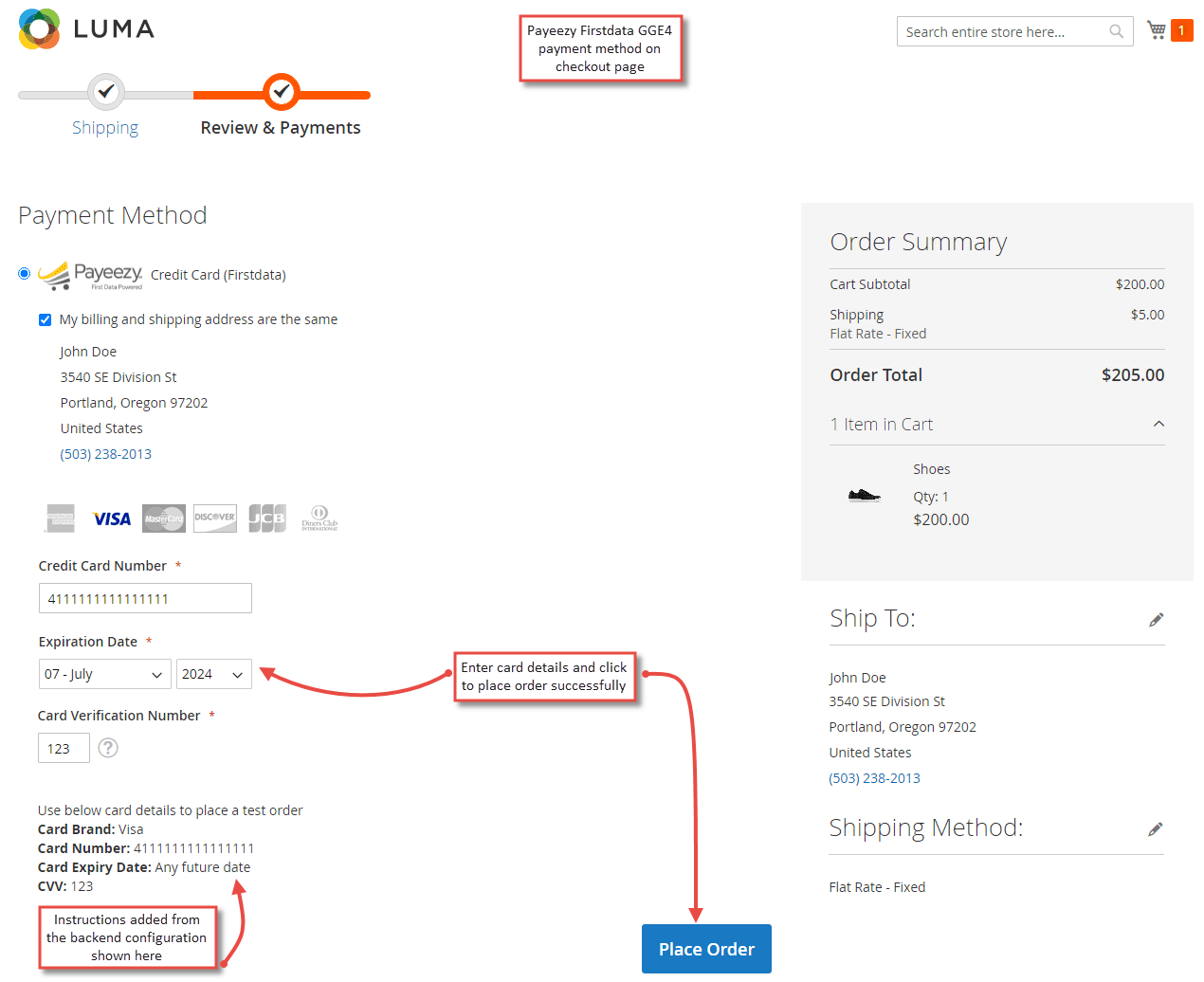
Task: Open the Card Verification Number help tooltip
Action: pyautogui.click(x=107, y=748)
